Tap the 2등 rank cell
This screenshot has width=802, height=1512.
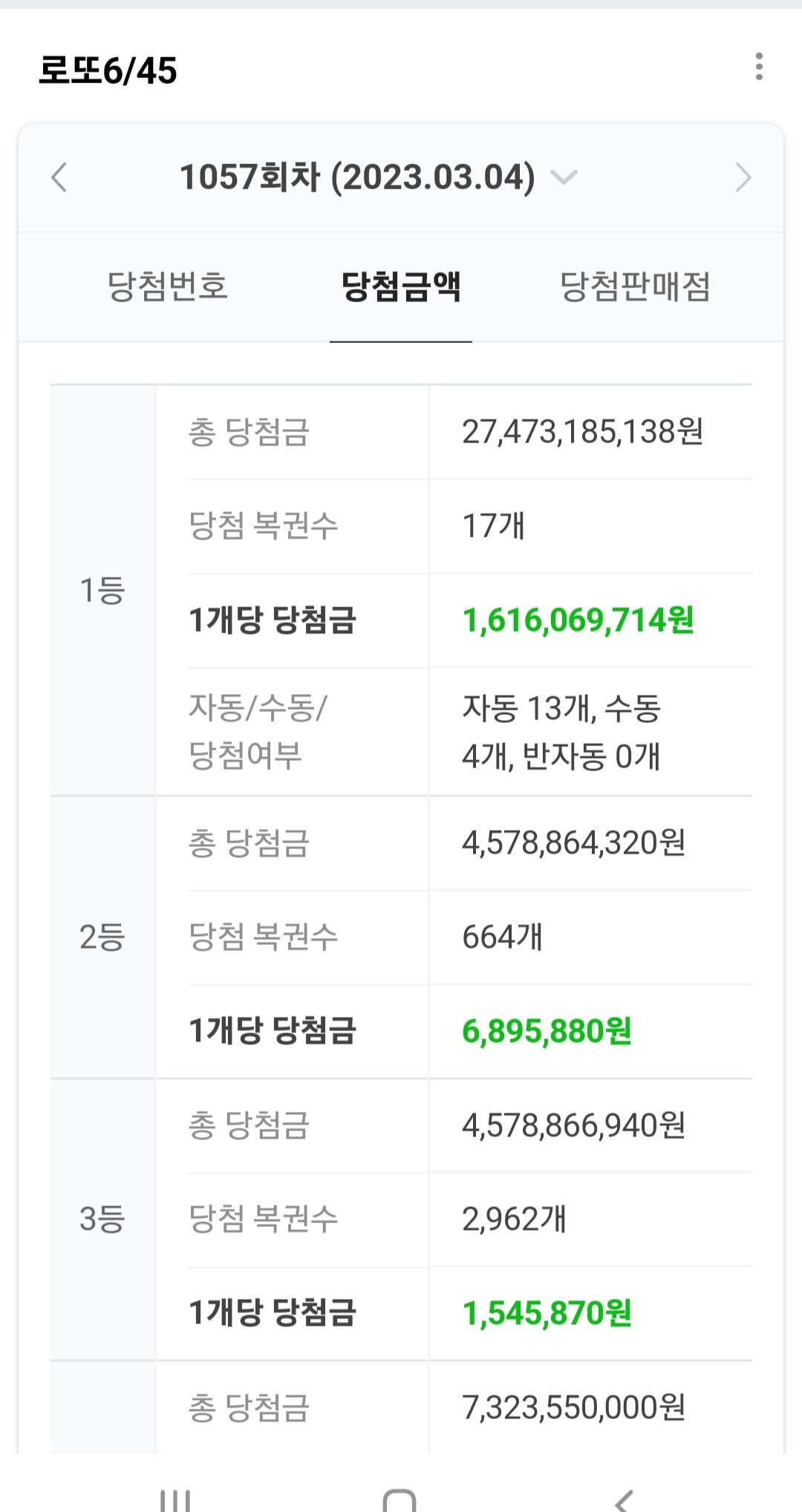point(102,937)
